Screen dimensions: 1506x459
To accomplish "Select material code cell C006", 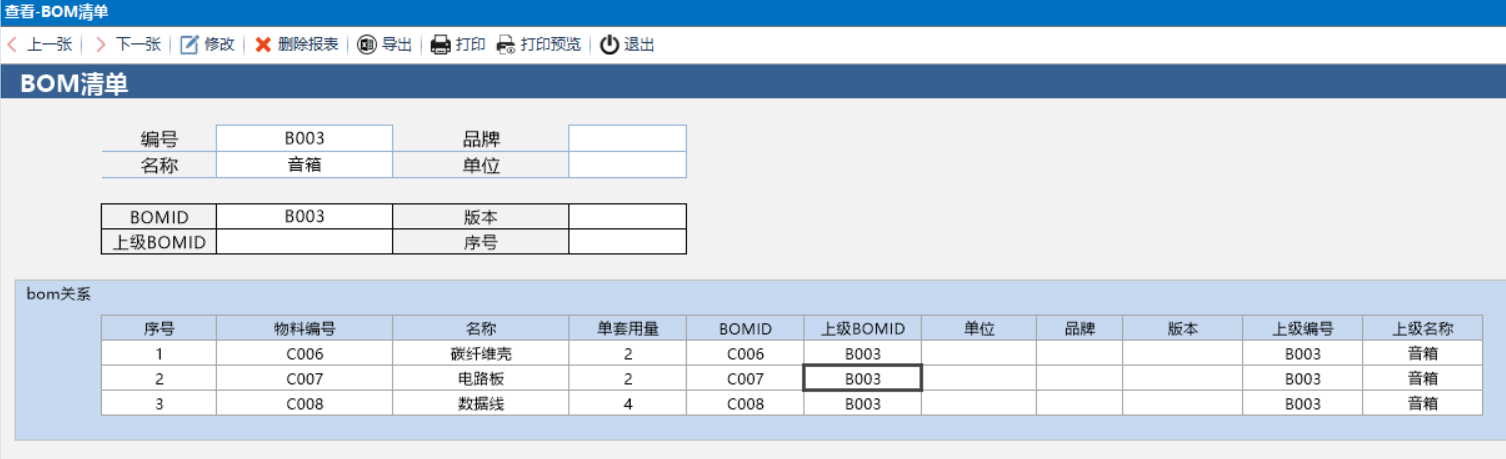I will (304, 354).
